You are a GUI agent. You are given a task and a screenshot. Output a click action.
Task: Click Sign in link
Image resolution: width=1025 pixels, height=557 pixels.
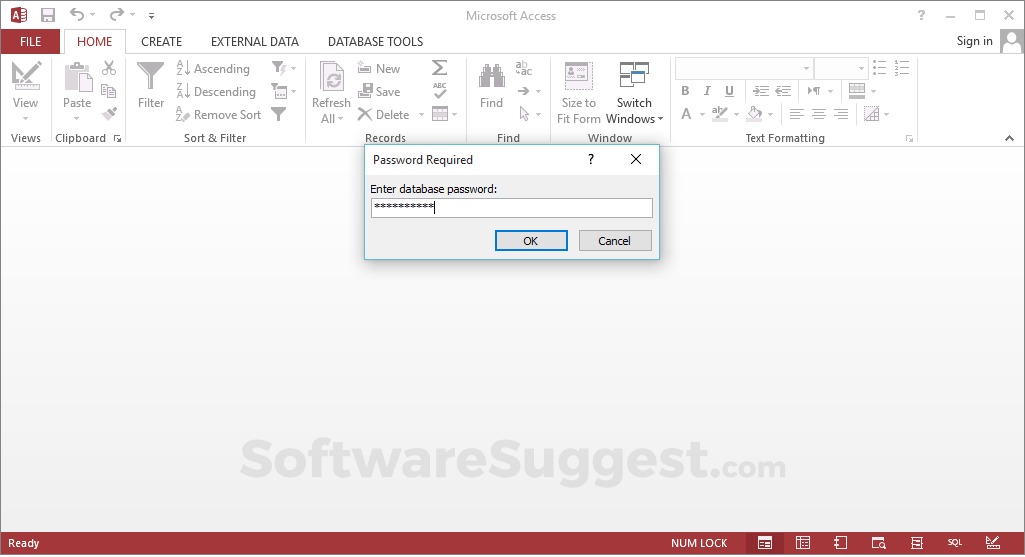975,41
